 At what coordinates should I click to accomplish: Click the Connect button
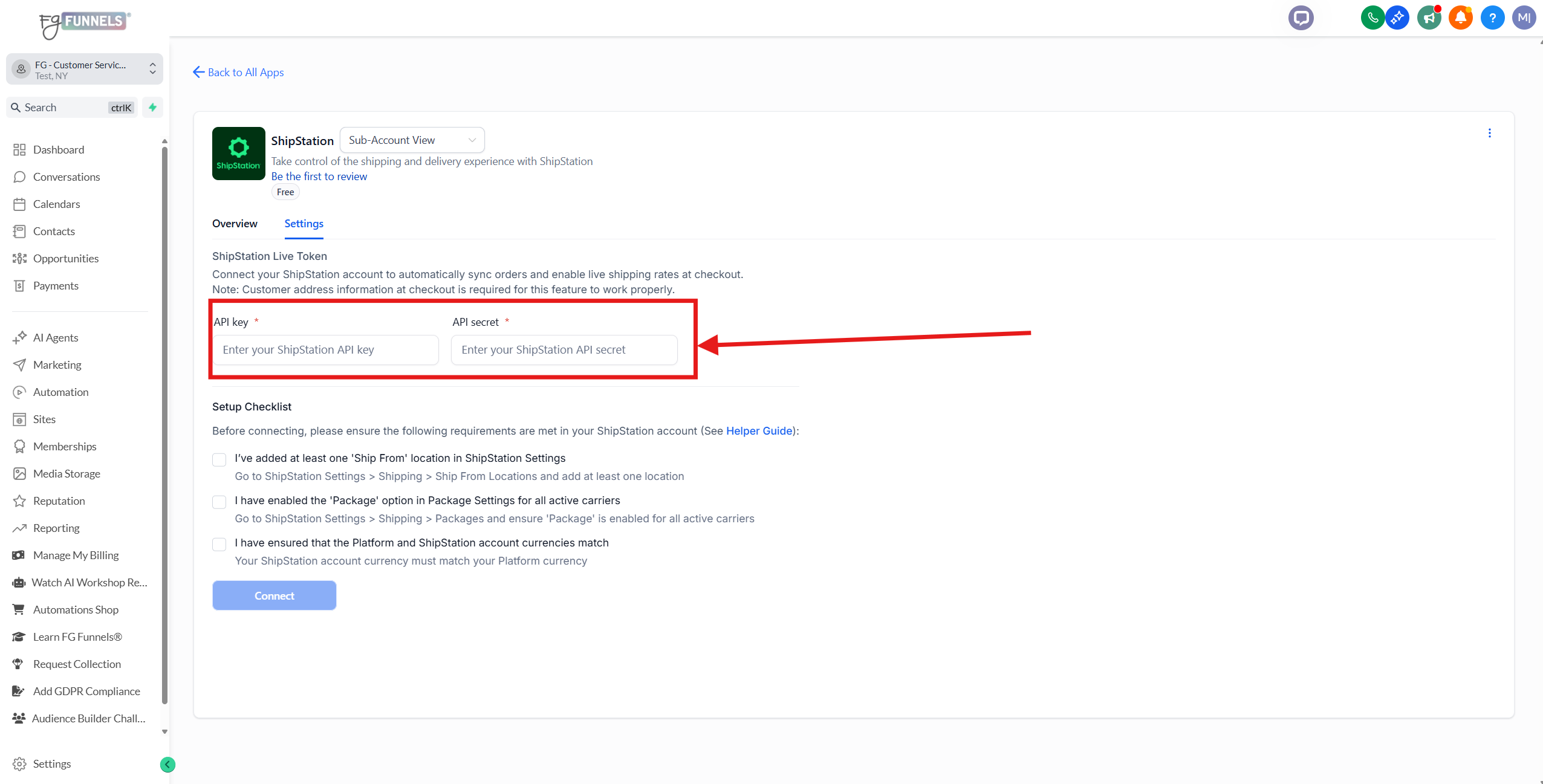[274, 595]
